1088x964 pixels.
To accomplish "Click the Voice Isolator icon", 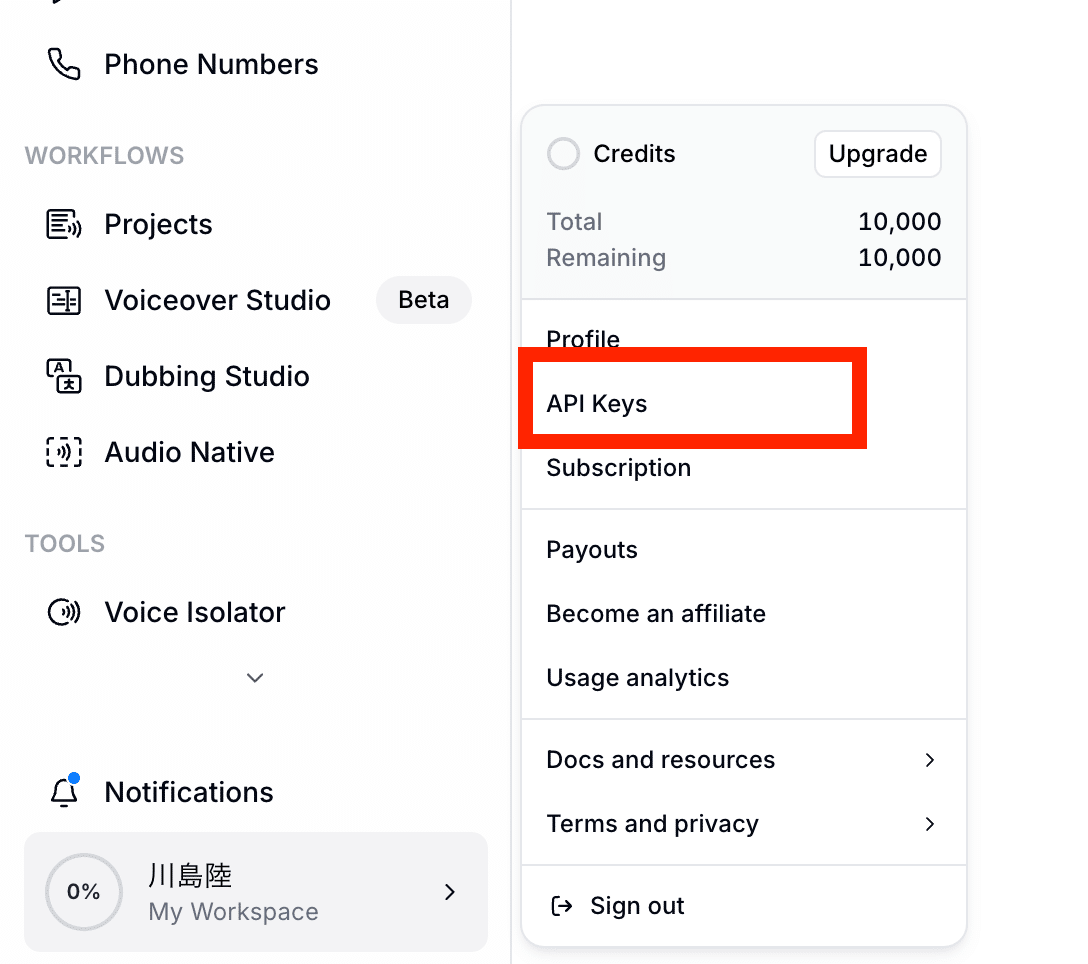I will point(64,613).
